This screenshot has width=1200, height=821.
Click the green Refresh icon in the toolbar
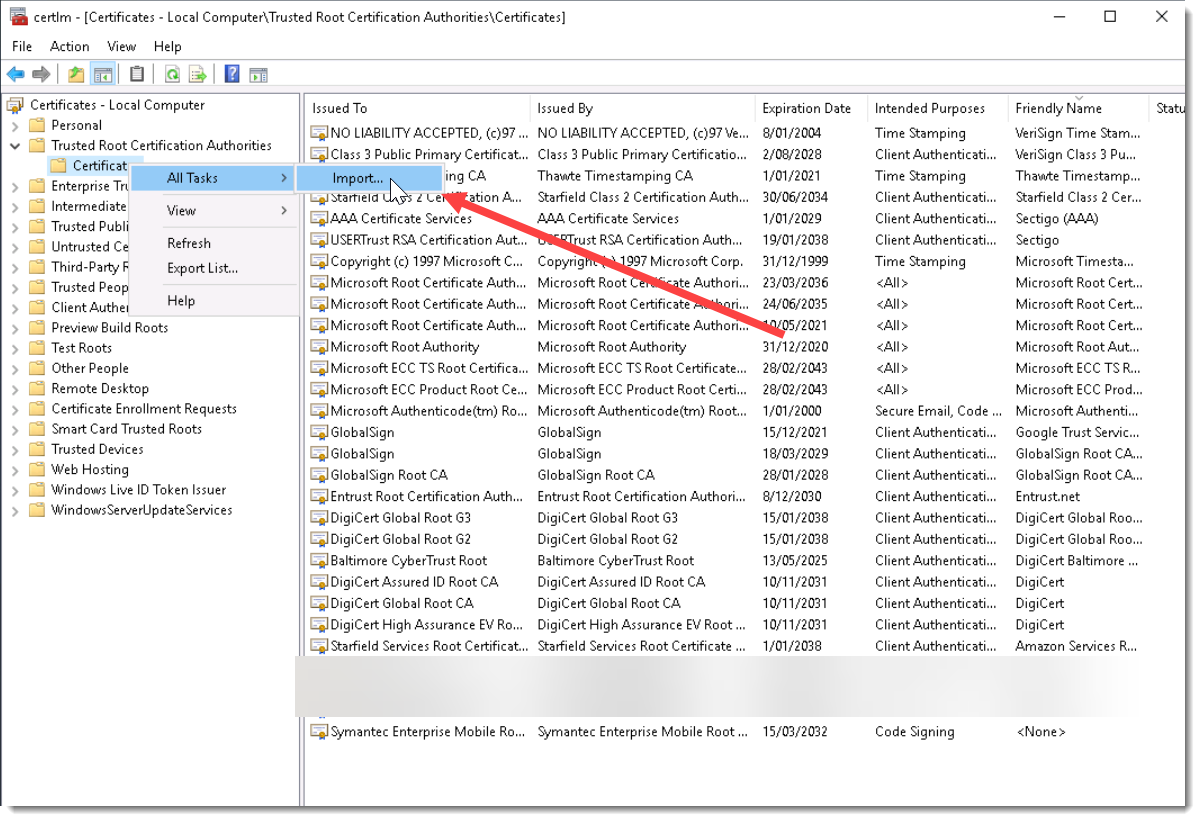pos(172,74)
